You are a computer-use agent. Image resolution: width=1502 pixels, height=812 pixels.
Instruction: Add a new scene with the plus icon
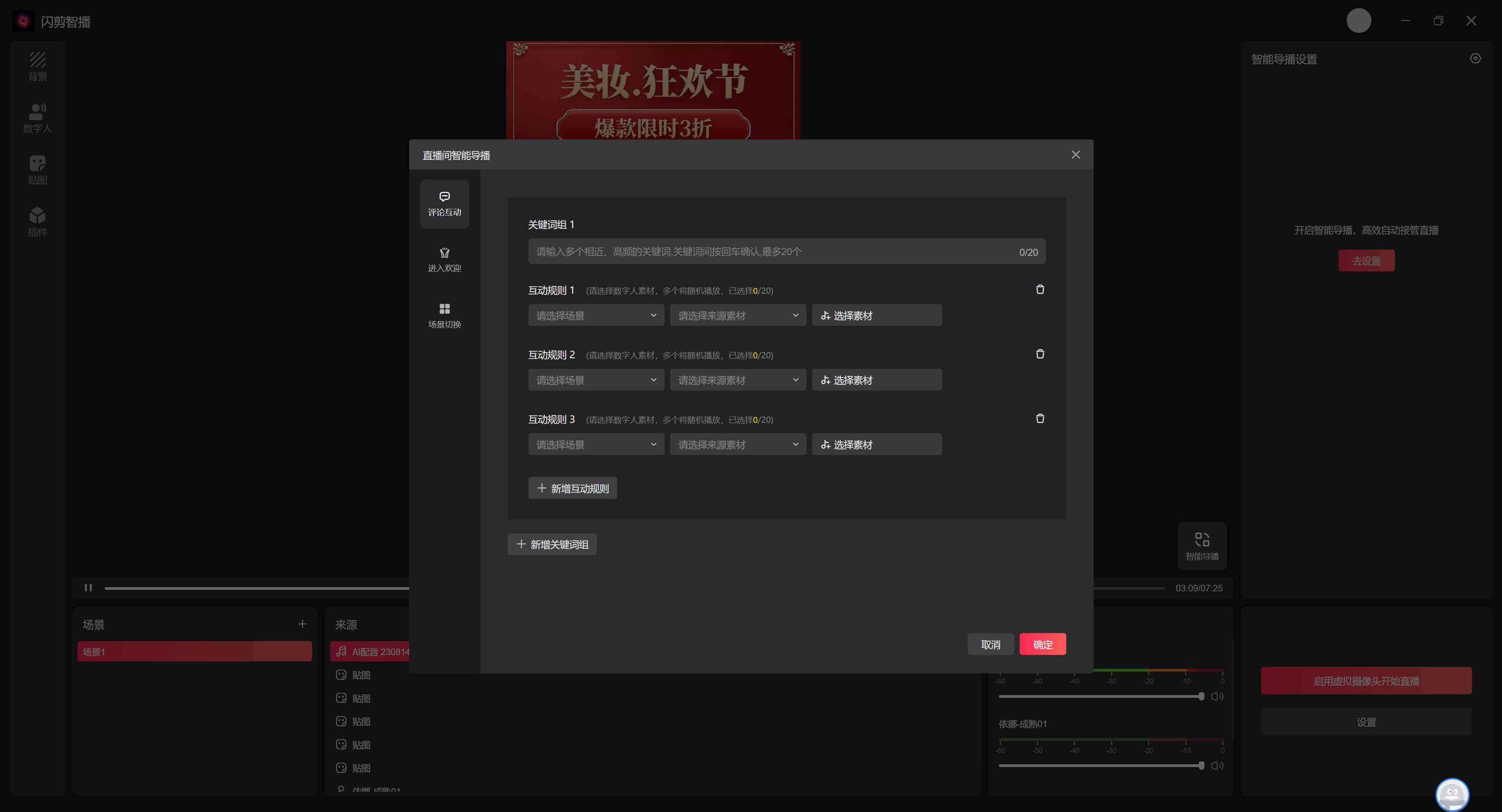pos(302,624)
